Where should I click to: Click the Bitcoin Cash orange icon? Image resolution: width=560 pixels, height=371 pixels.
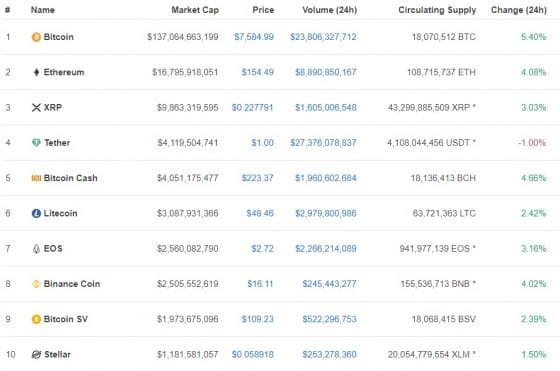pos(36,178)
